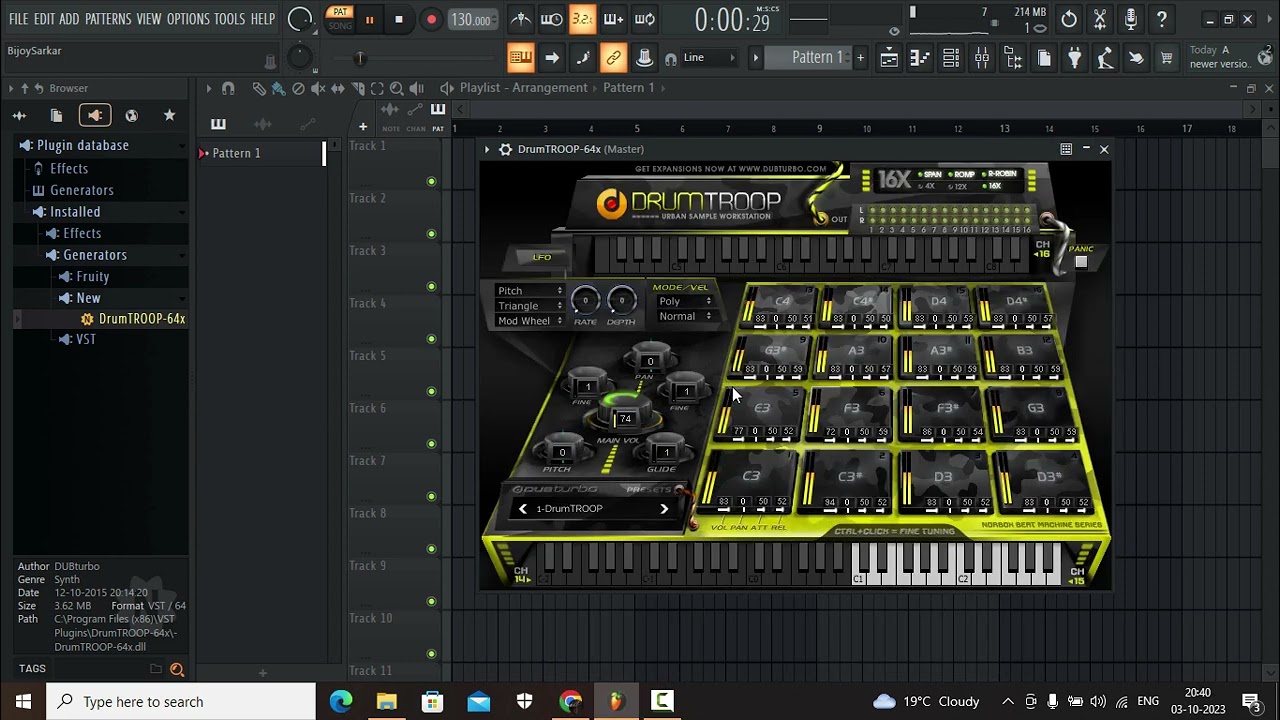Viewport: 1280px width, 720px height.
Task: Open the Normal velocity dropdown
Action: click(684, 316)
